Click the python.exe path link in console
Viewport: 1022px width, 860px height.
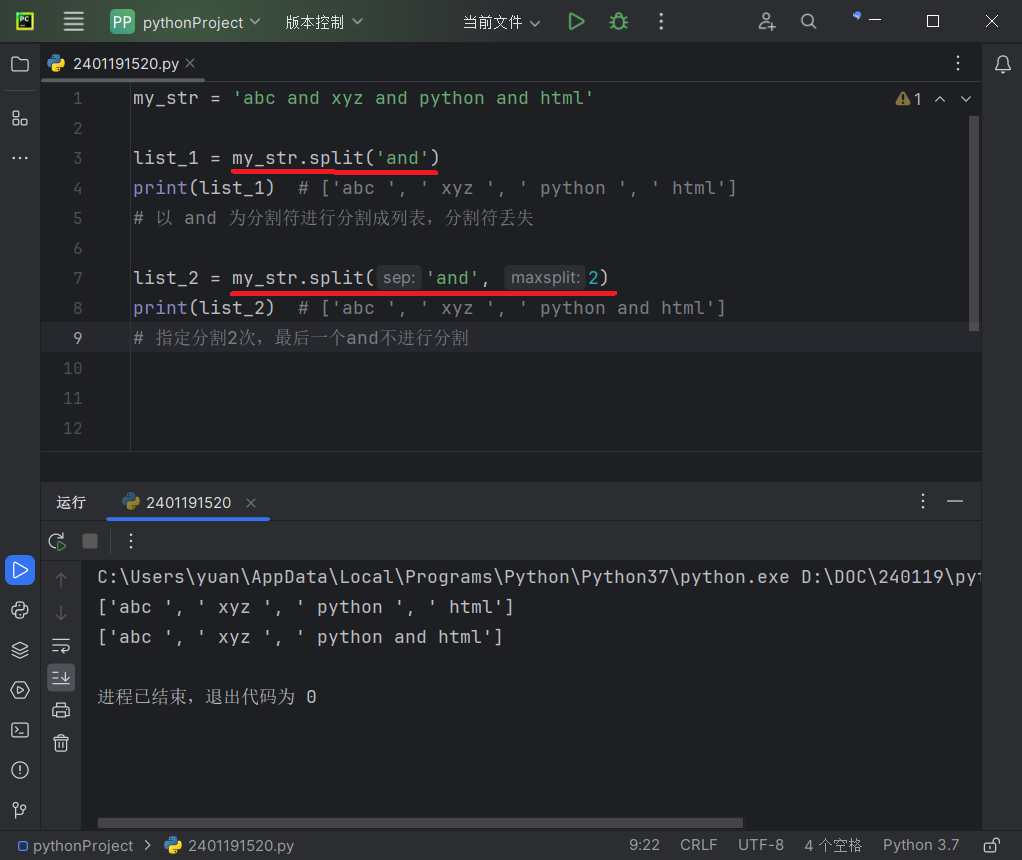point(443,577)
